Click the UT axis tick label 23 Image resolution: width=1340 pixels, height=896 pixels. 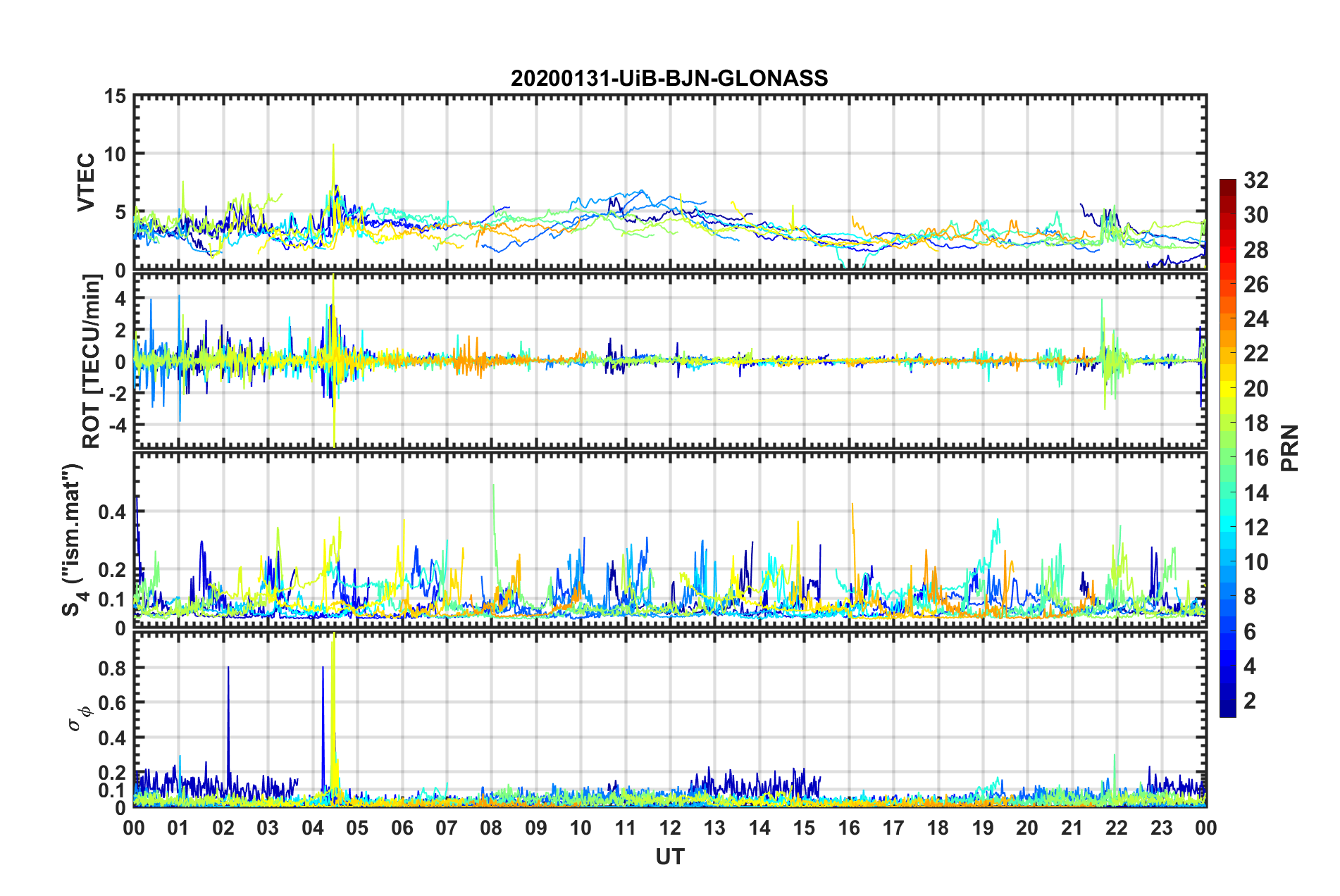click(x=1162, y=828)
